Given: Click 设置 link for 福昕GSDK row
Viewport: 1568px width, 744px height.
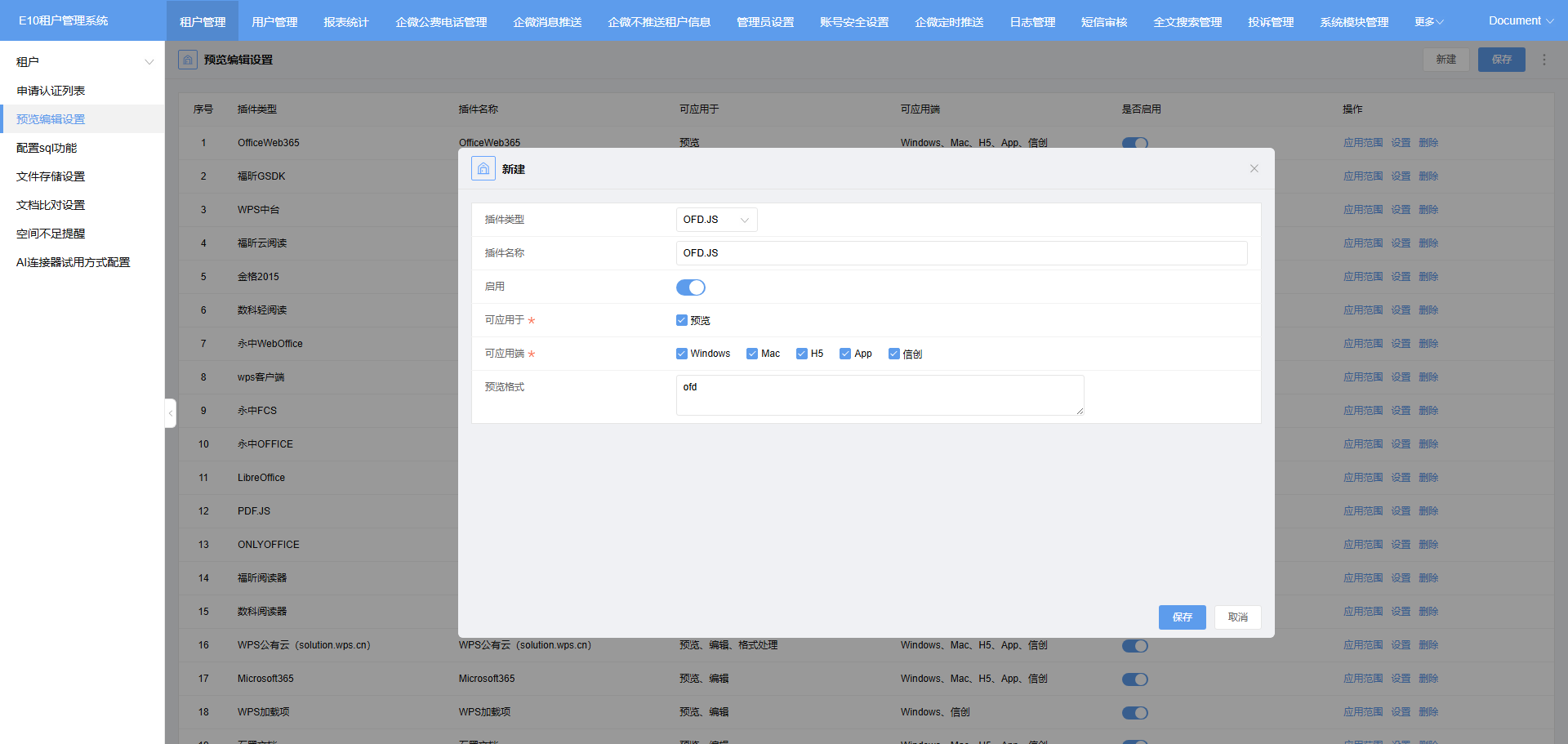Looking at the screenshot, I should 1401,176.
